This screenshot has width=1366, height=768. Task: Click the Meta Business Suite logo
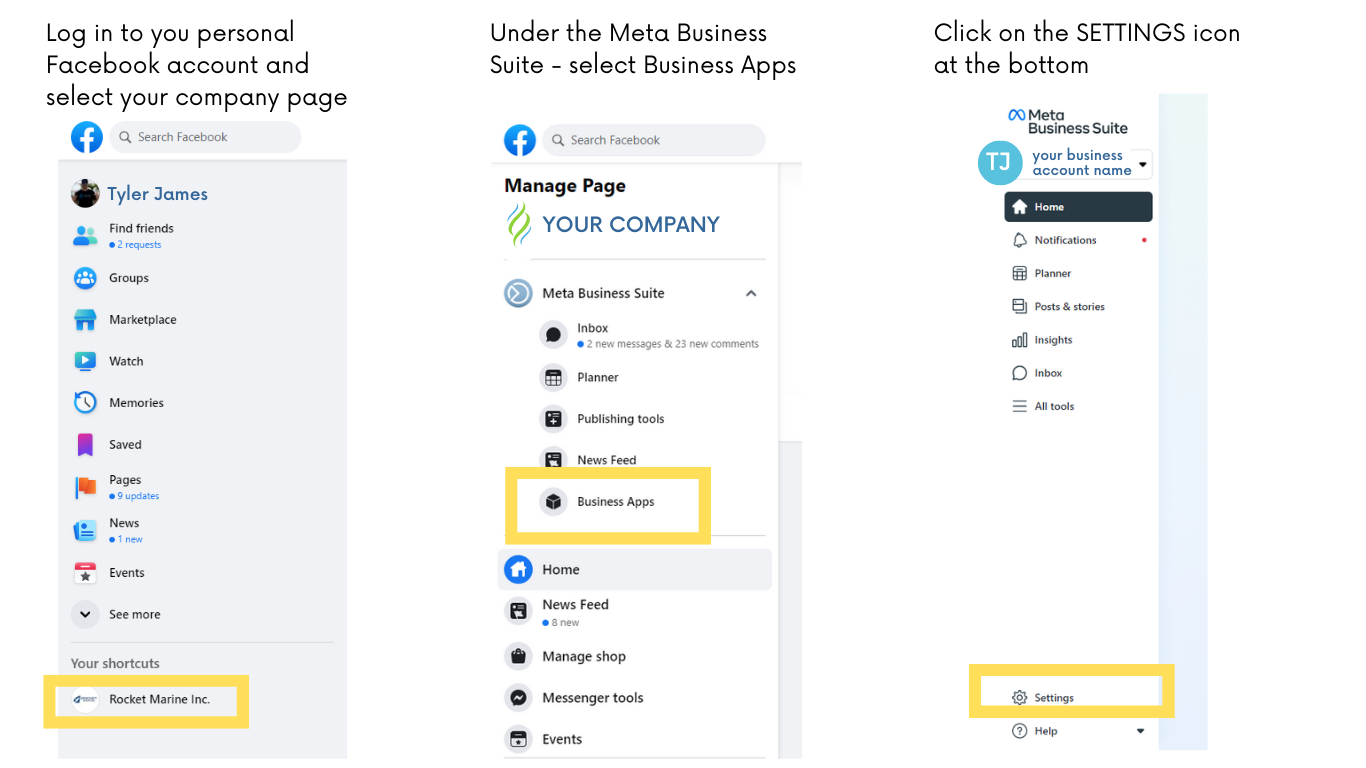[x=1067, y=121]
